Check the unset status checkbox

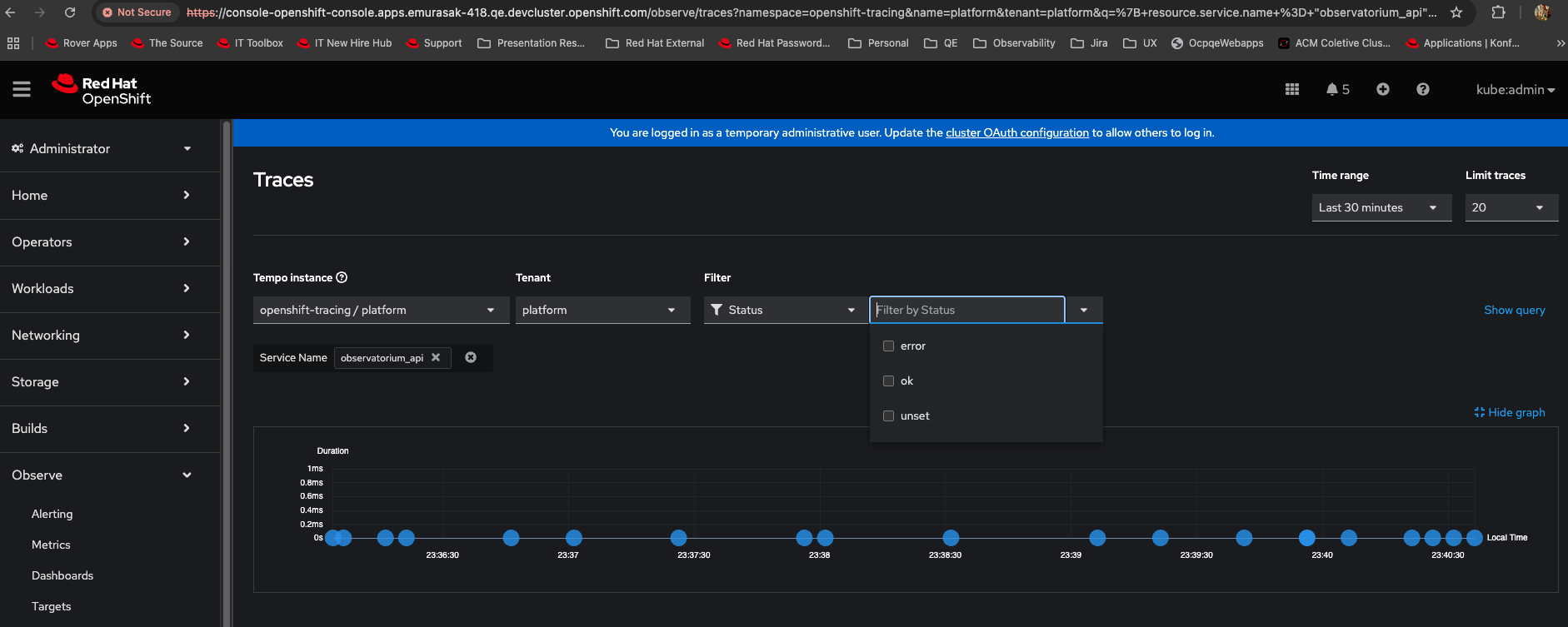tap(888, 416)
